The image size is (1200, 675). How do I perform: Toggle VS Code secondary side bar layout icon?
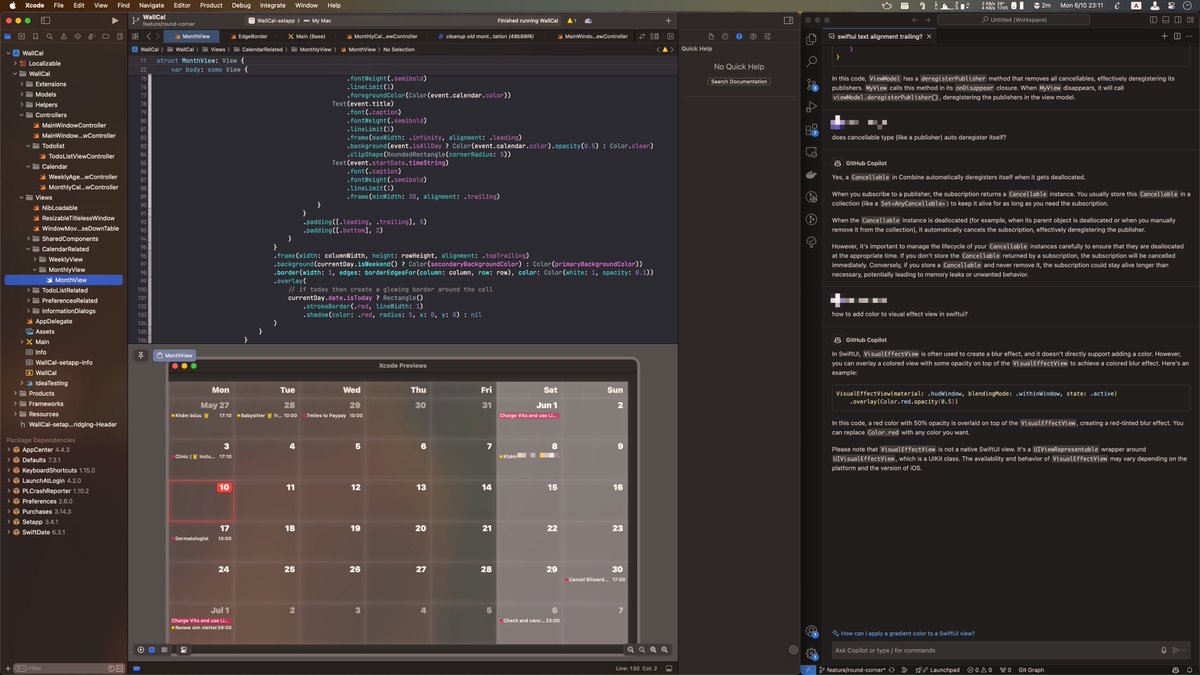[x=1179, y=20]
